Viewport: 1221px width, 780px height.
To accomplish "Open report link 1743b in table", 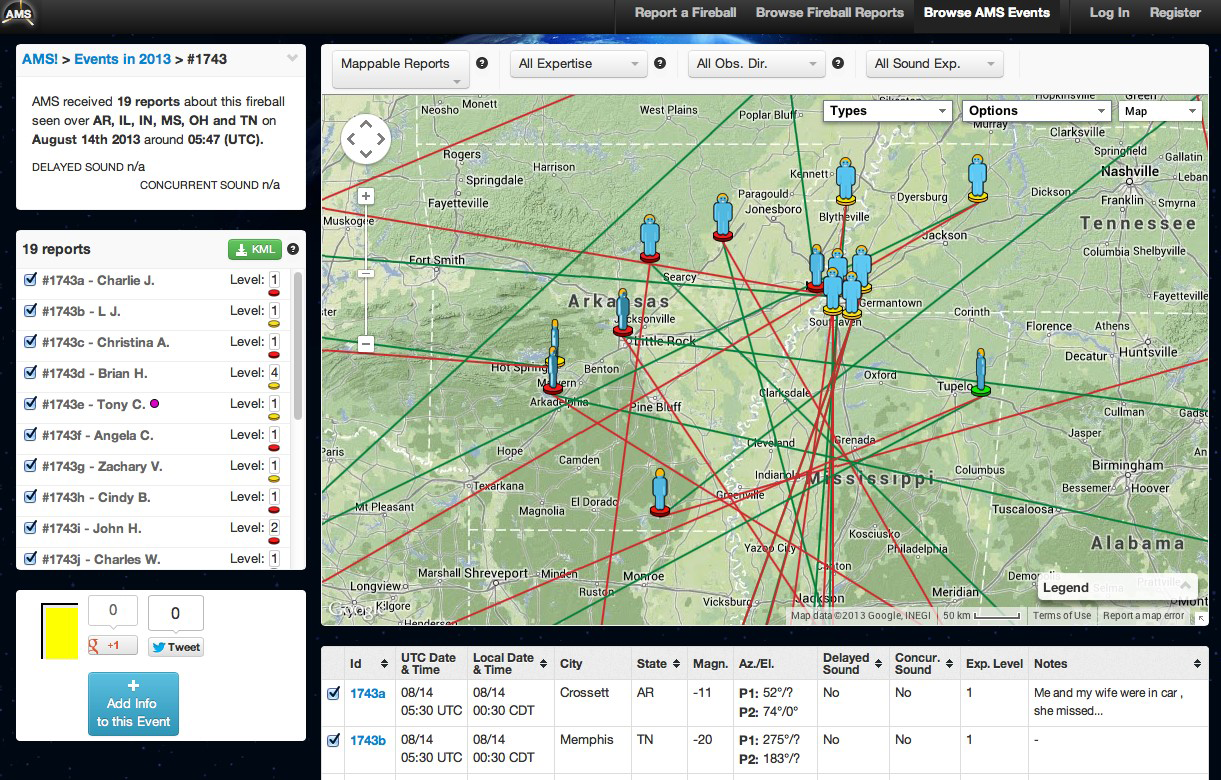I will (x=367, y=740).
